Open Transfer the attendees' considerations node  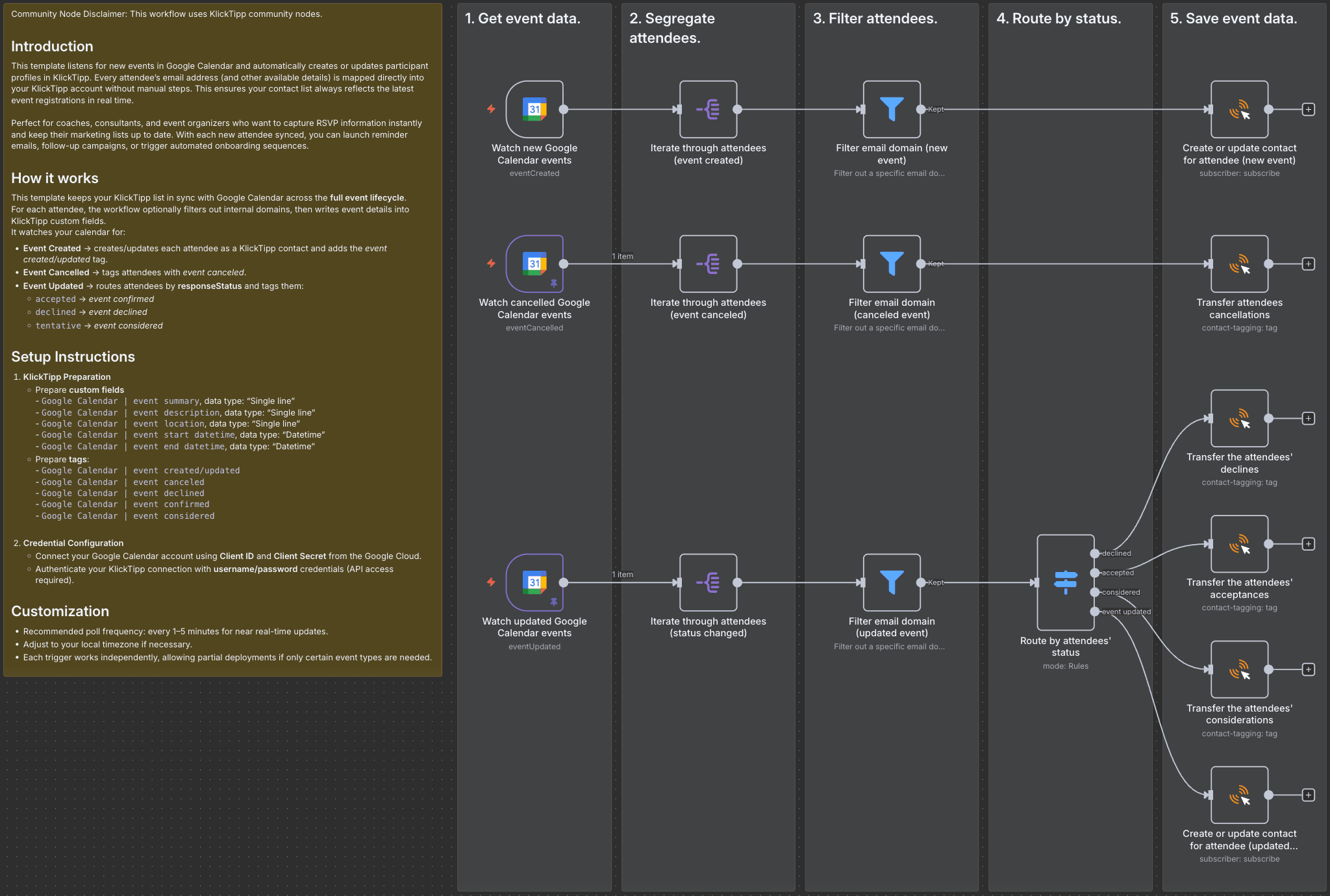pos(1239,669)
